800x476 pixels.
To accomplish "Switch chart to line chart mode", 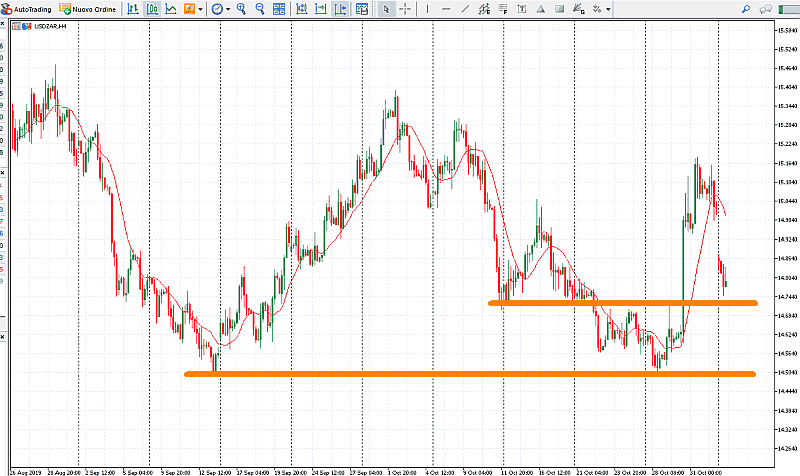I will coord(171,9).
